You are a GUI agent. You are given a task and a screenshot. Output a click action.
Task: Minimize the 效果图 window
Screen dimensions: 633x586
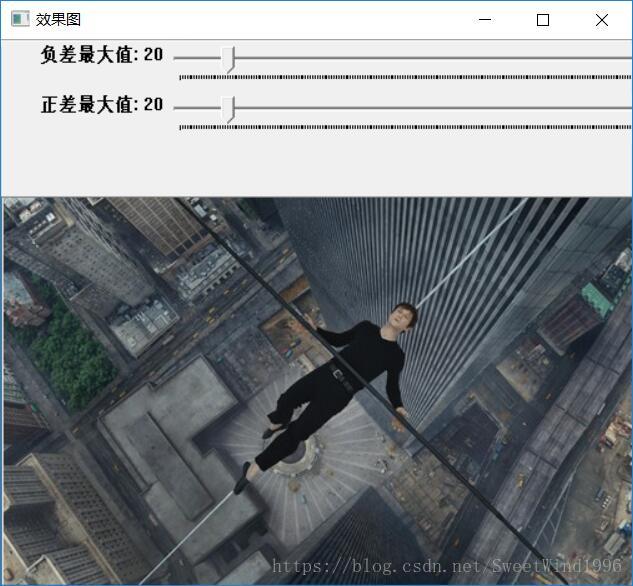click(484, 19)
